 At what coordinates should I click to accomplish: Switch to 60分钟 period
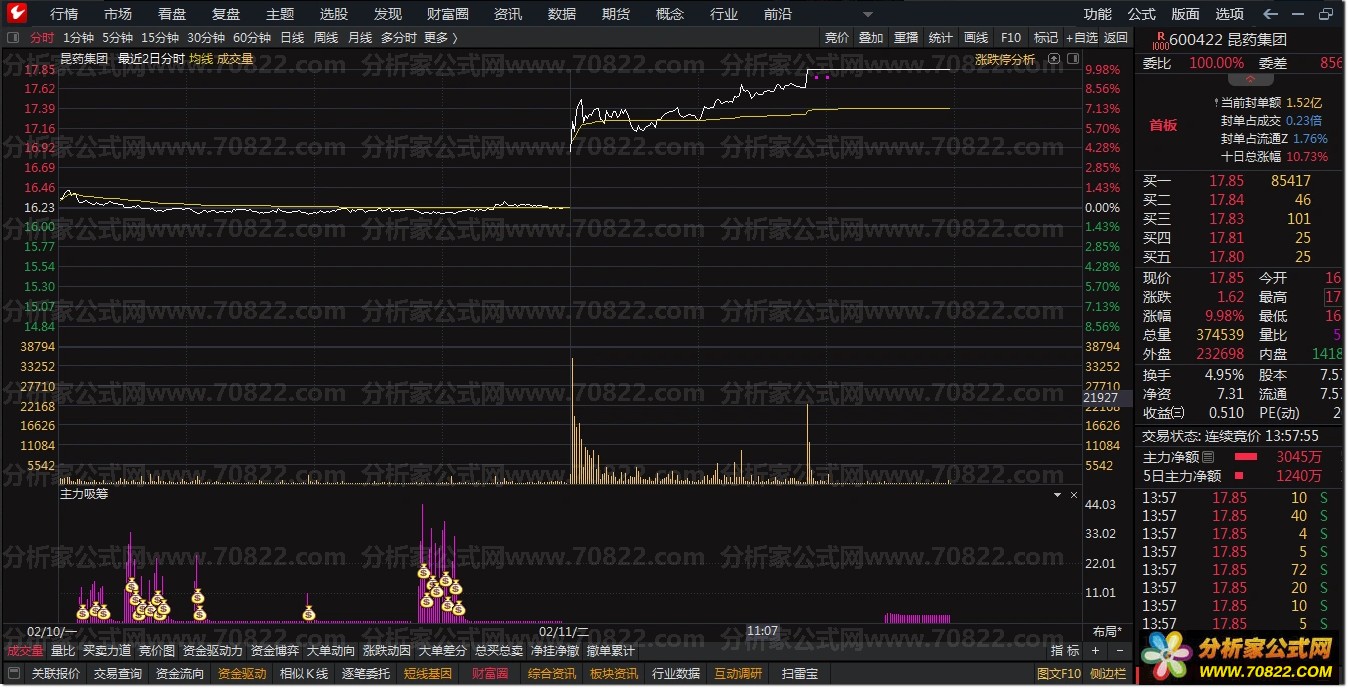point(252,37)
